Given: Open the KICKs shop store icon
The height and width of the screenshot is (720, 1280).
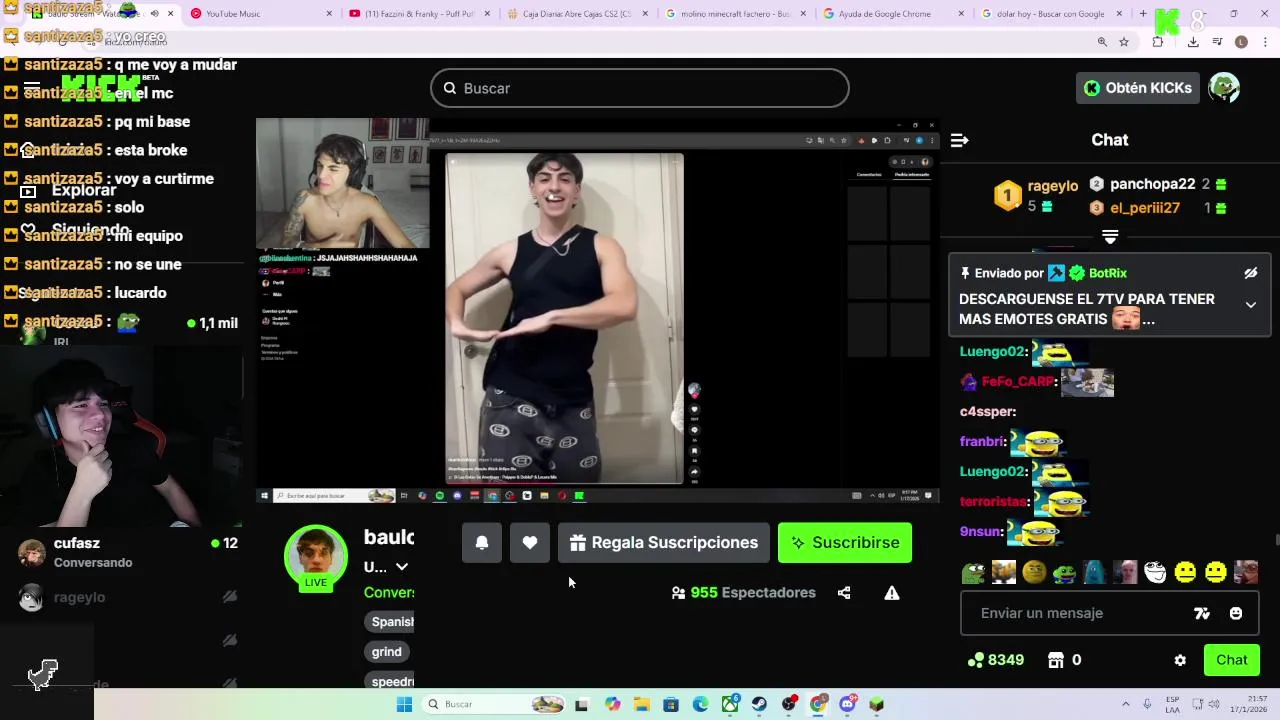Looking at the screenshot, I should click(1056, 660).
